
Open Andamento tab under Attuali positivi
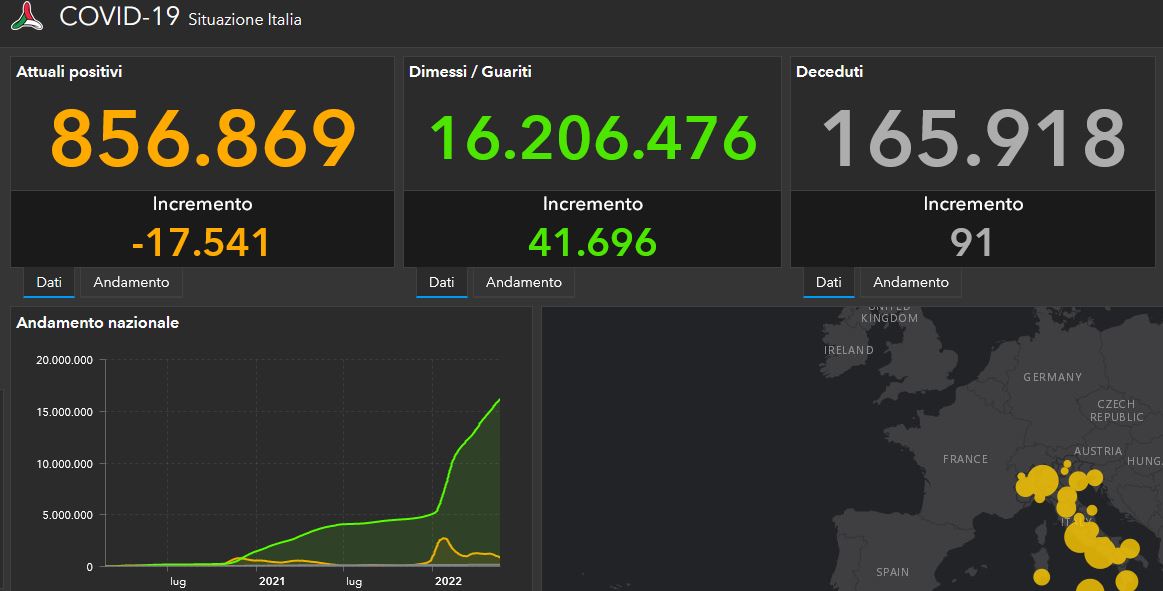point(131,282)
